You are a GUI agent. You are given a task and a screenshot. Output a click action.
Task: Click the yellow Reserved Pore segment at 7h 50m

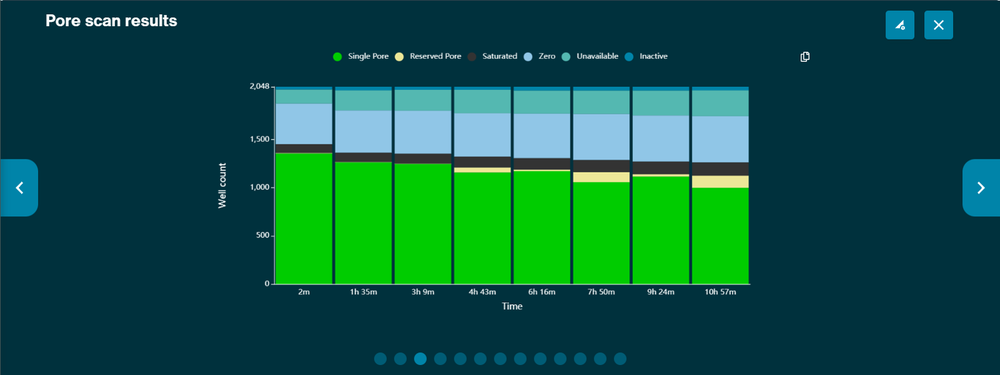coord(601,177)
